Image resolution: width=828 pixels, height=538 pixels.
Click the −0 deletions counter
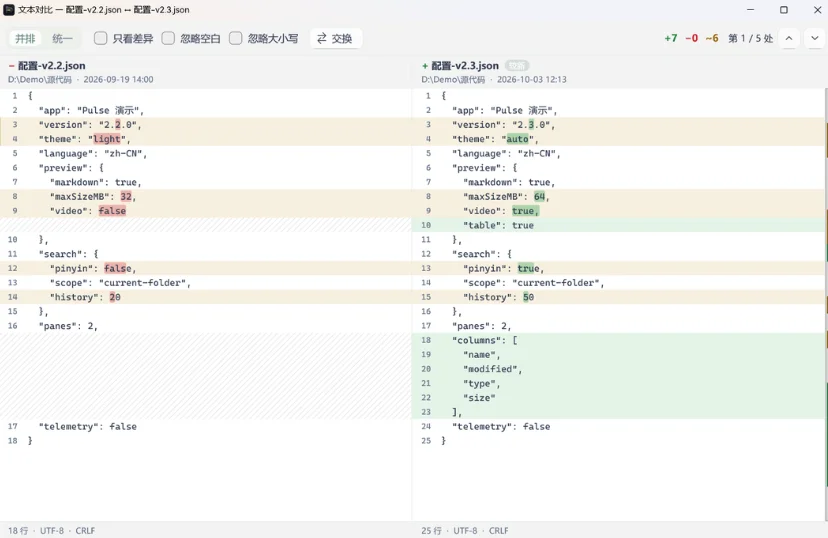point(691,39)
